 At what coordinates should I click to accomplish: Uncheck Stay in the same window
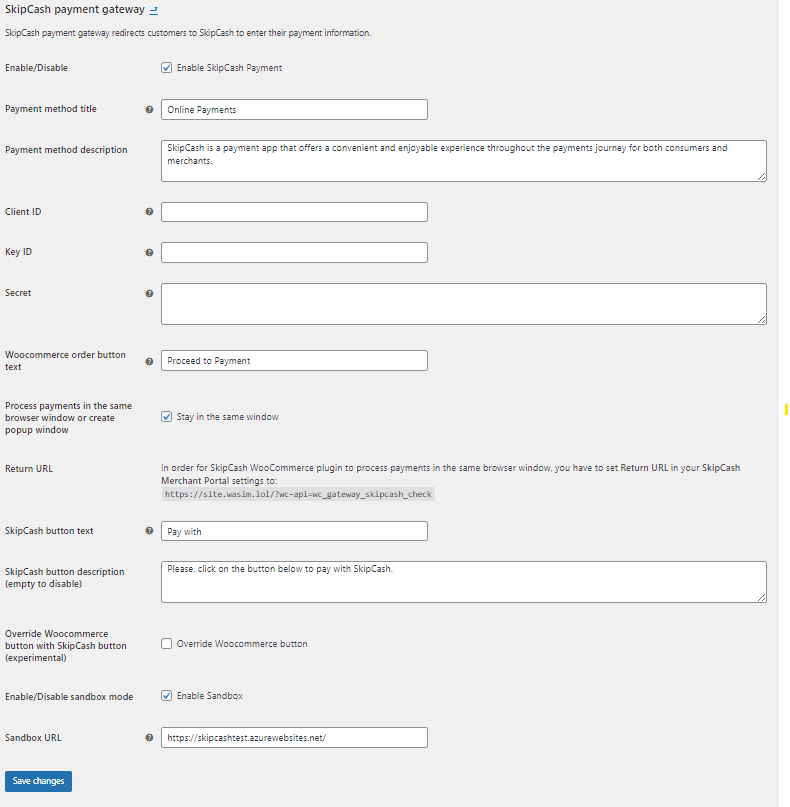tap(166, 417)
